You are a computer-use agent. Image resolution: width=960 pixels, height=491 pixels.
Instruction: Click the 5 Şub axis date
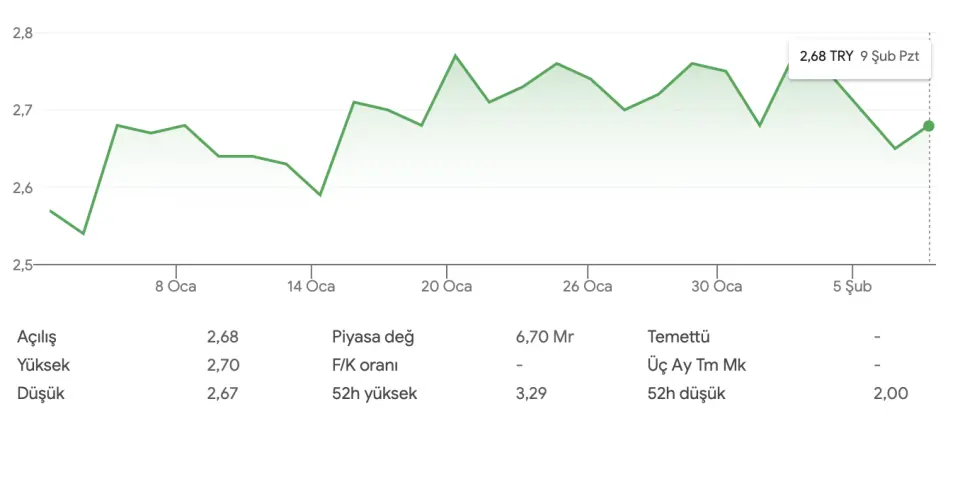click(852, 287)
